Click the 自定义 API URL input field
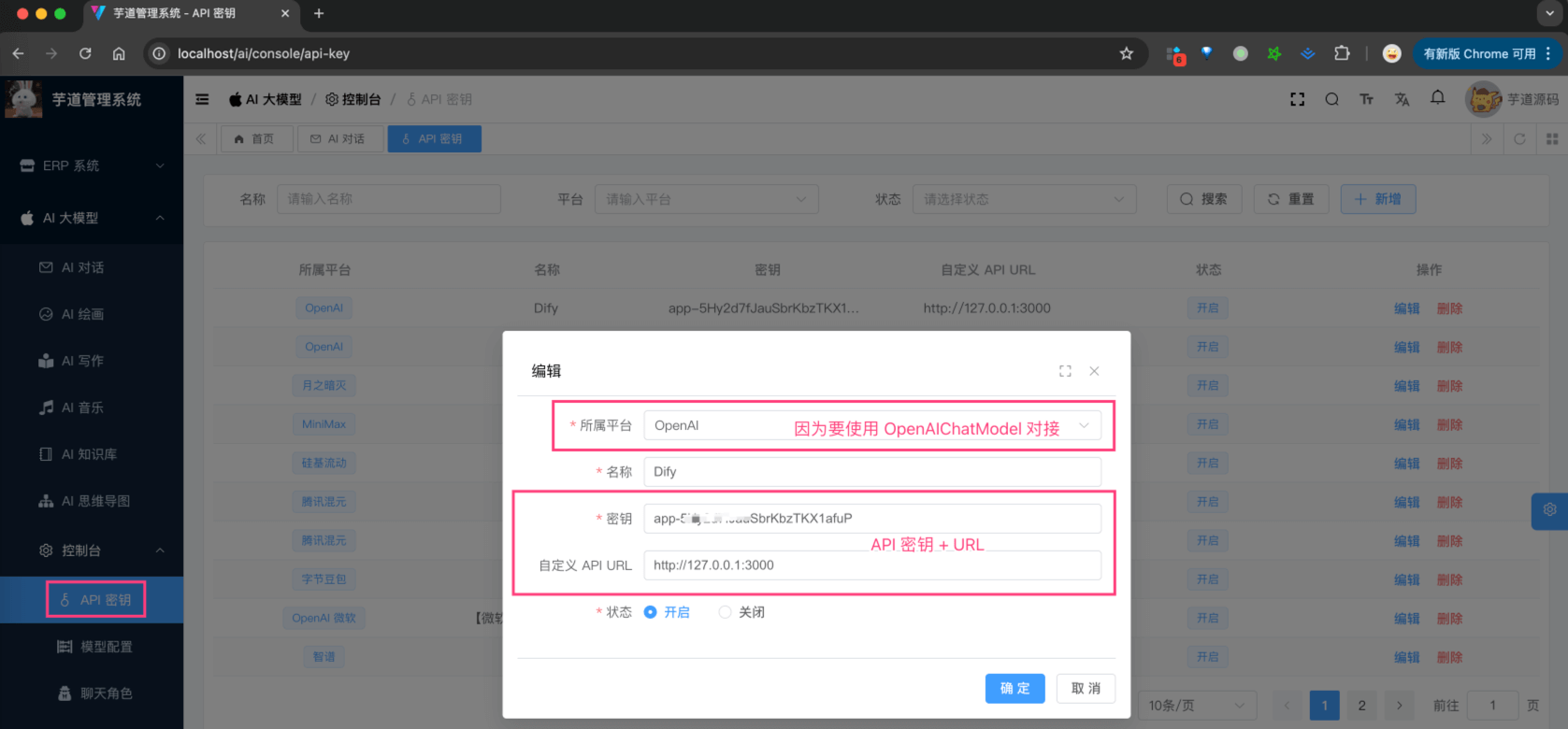The width and height of the screenshot is (1568, 729). coord(871,565)
